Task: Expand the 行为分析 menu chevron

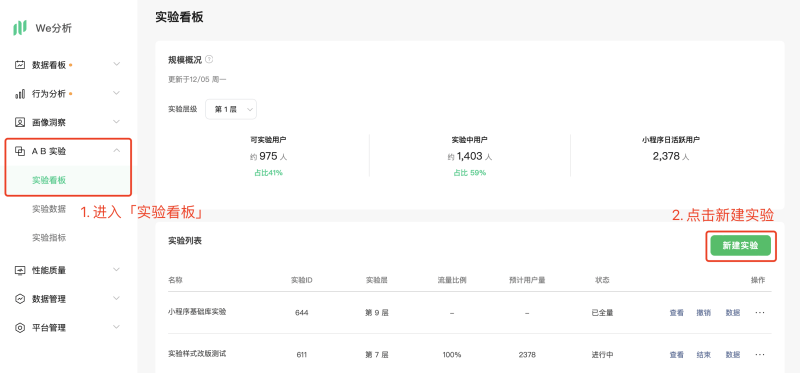Action: (x=117, y=93)
